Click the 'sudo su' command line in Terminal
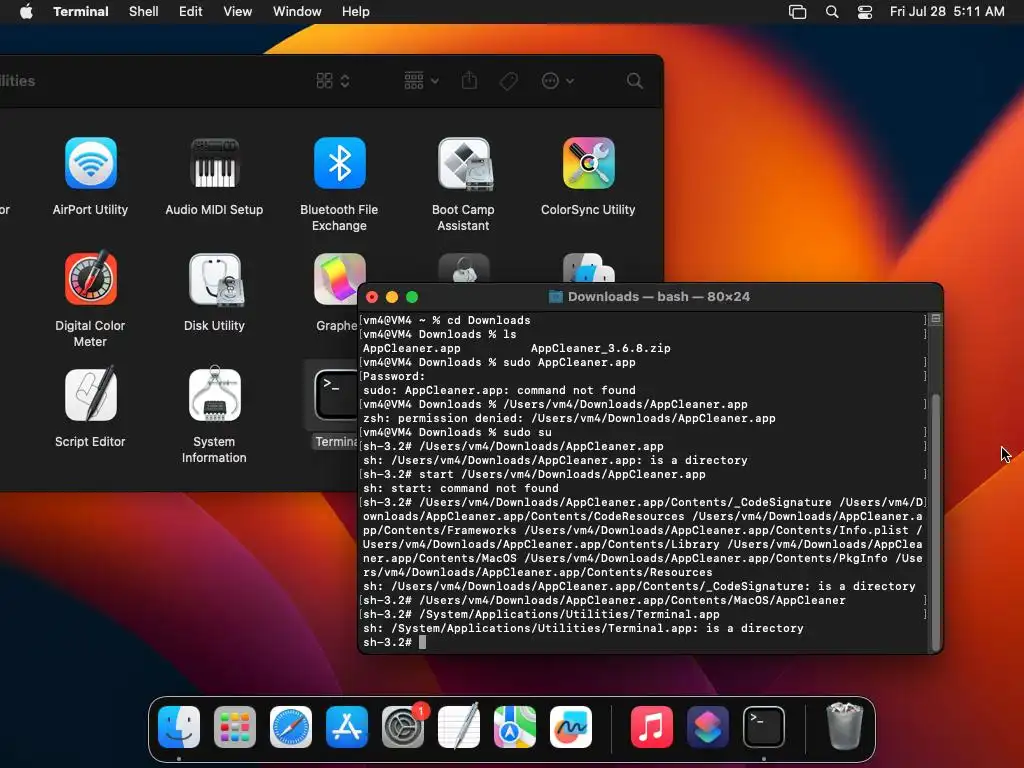Screen dimensions: 1024x768 pyautogui.click(x=457, y=432)
